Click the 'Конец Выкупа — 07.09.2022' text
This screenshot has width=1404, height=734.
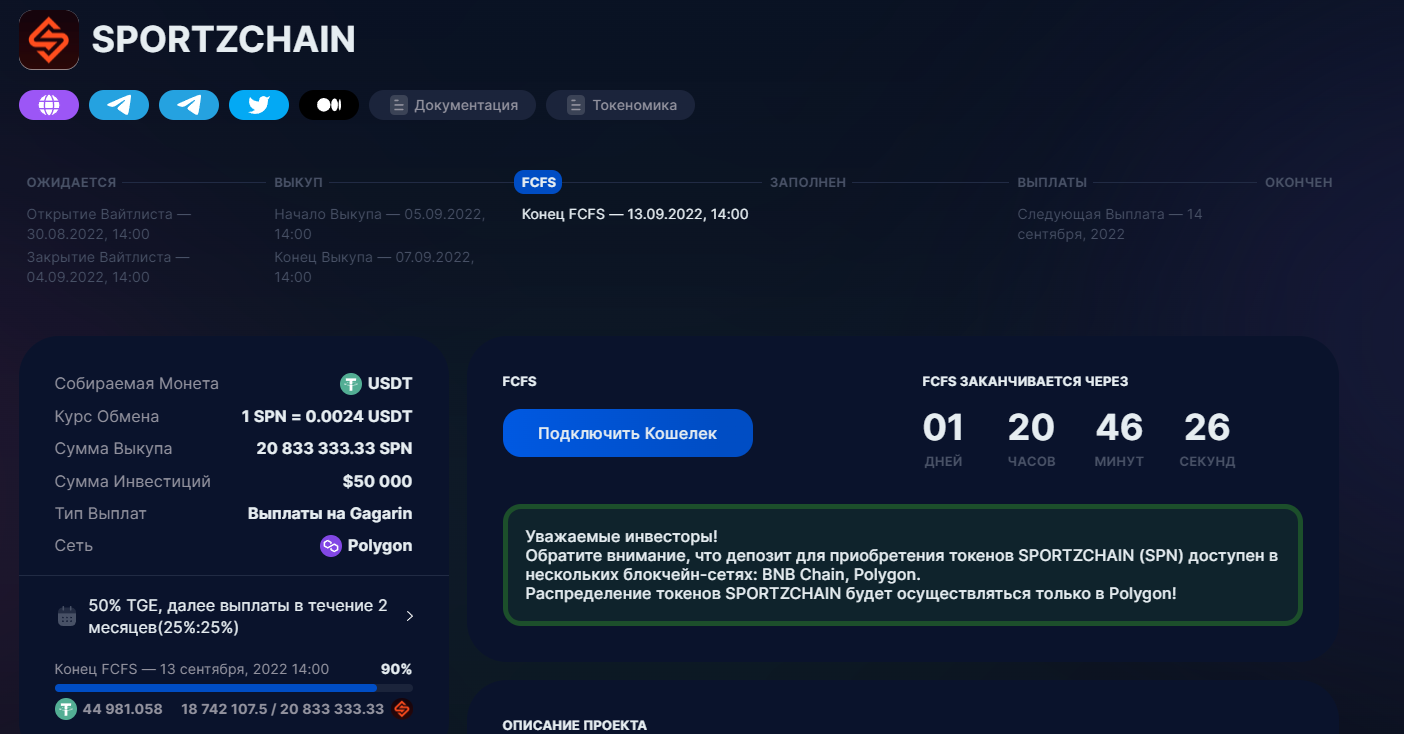(374, 267)
